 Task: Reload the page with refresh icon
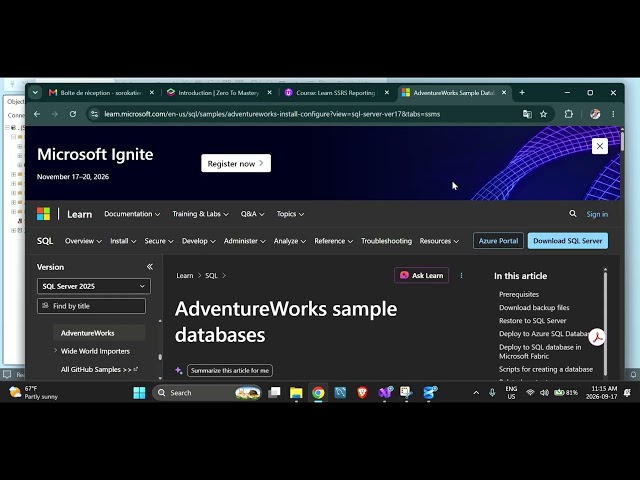tap(73, 114)
